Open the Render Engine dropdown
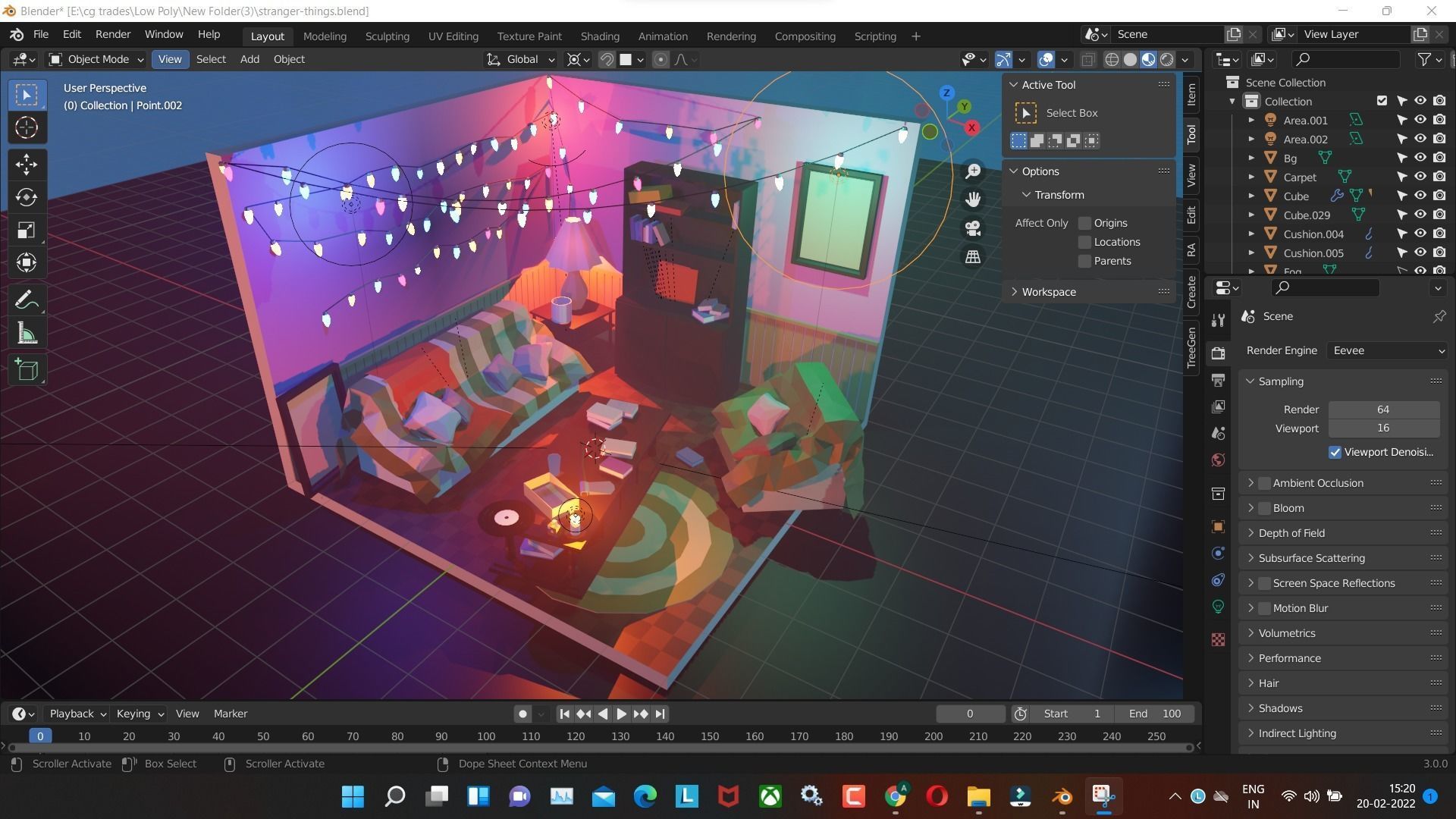 (x=1386, y=350)
